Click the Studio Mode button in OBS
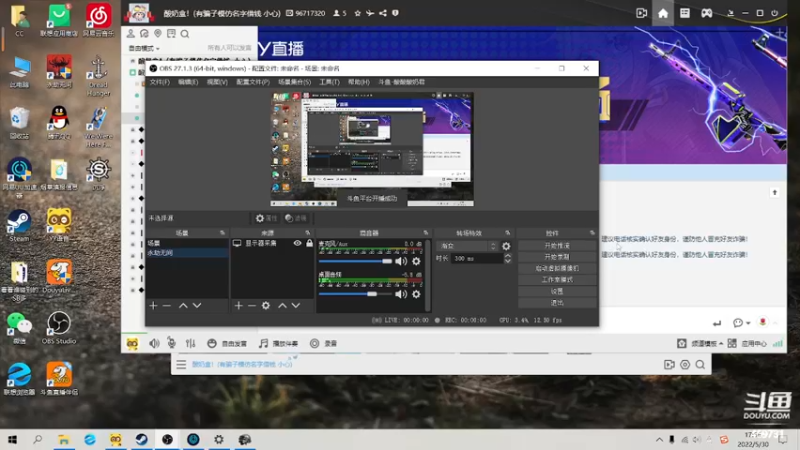The height and width of the screenshot is (450, 800). pos(557,280)
